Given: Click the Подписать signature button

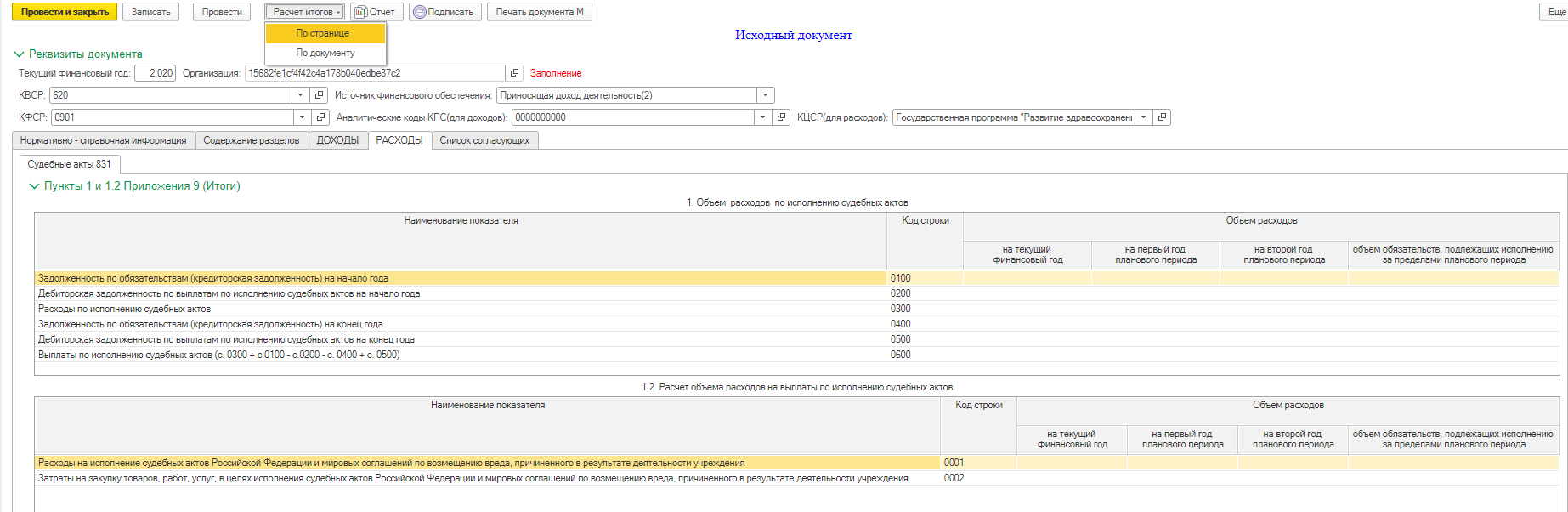Looking at the screenshot, I should click(444, 12).
